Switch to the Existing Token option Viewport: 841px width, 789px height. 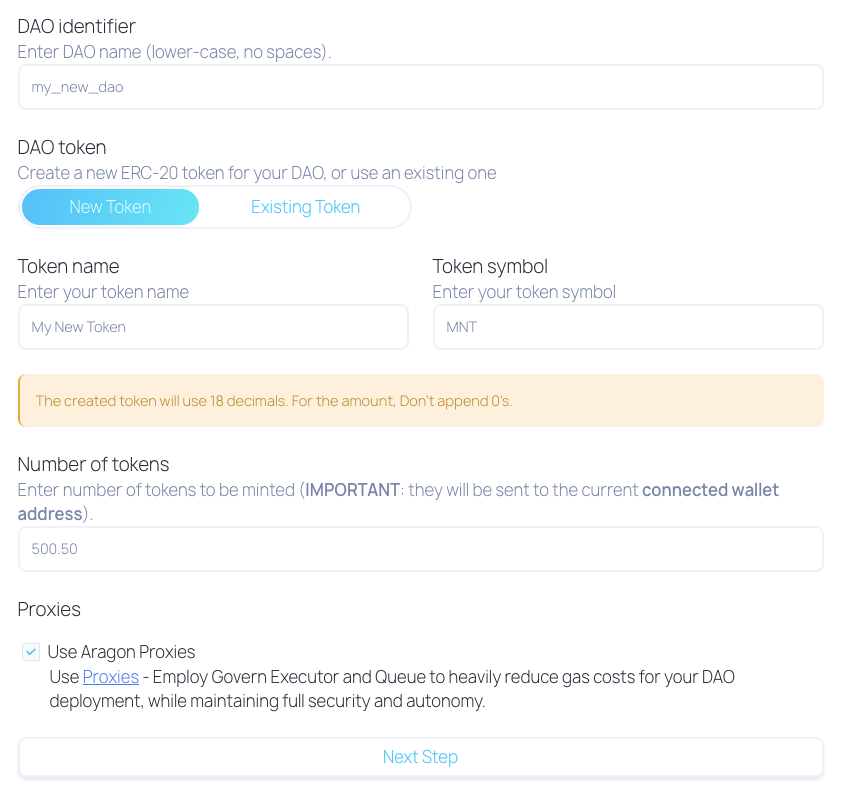tap(305, 207)
